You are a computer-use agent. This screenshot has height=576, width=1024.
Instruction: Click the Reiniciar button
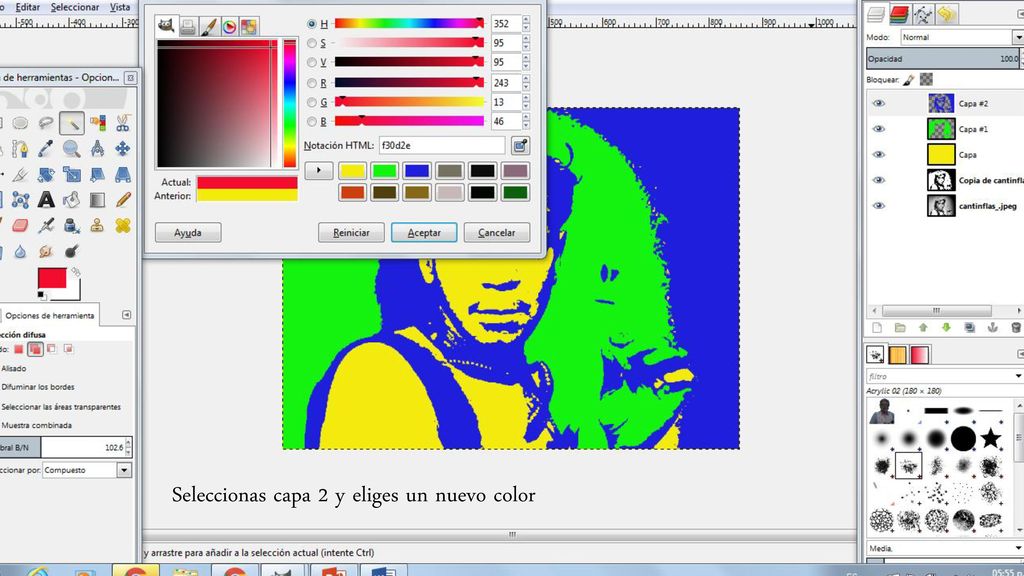tap(351, 232)
